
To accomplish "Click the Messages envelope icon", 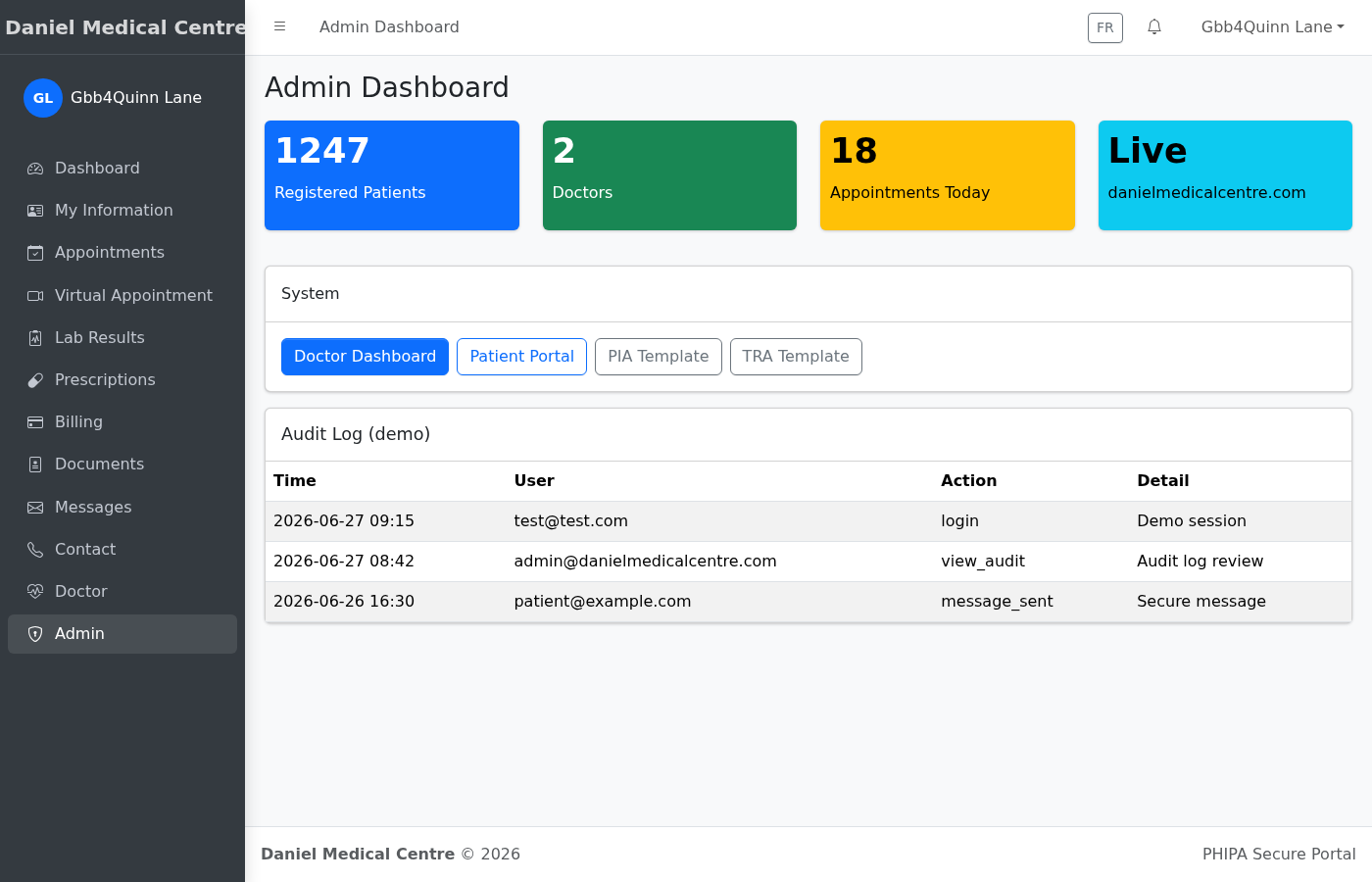I will [x=35, y=508].
